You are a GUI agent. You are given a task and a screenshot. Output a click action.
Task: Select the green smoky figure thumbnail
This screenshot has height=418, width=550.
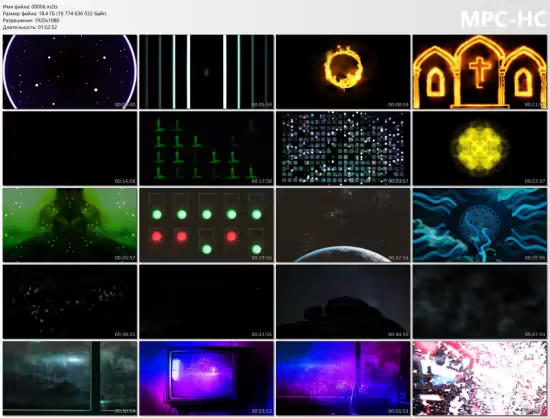coord(70,225)
